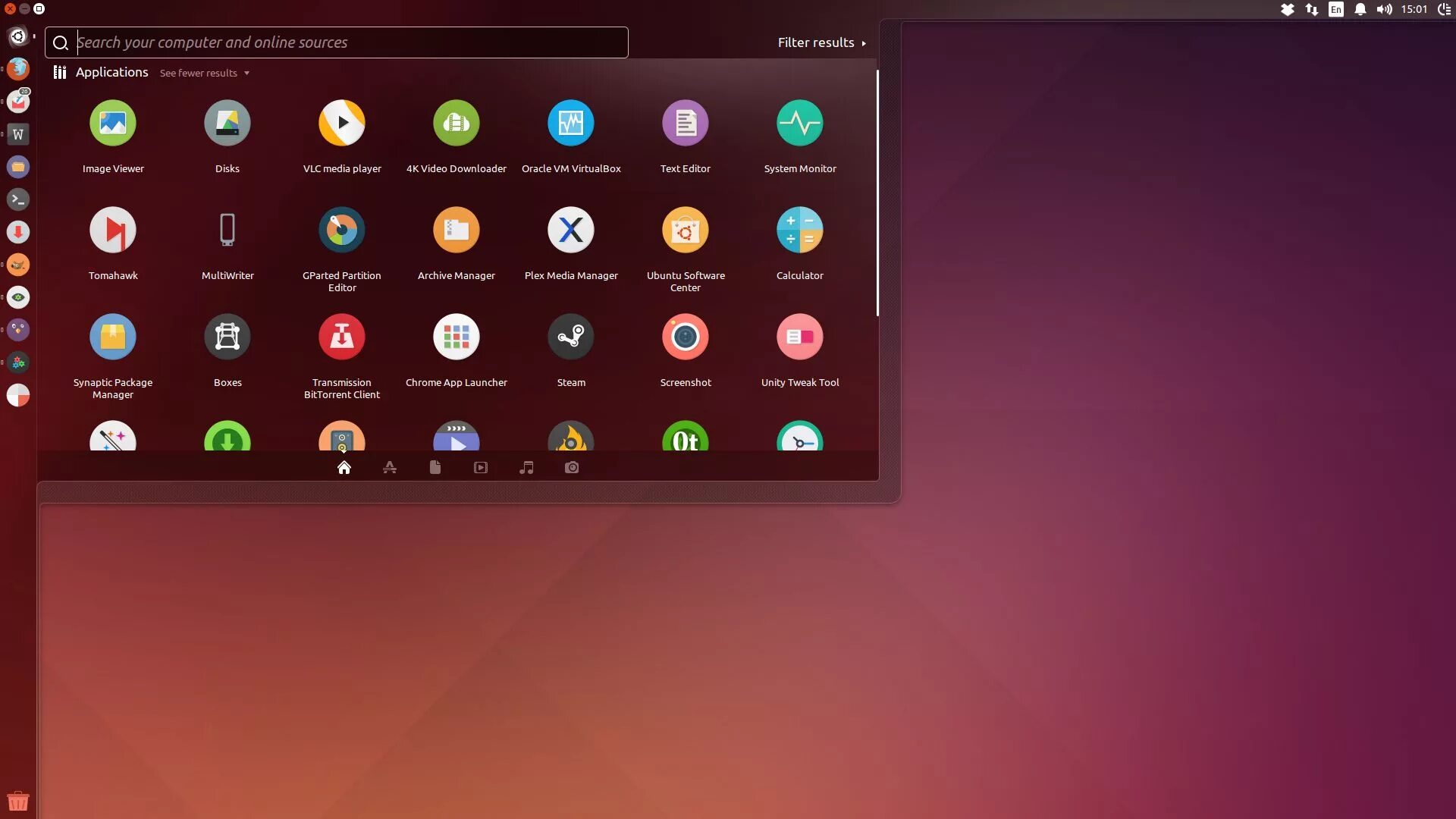The width and height of the screenshot is (1456, 819).
Task: Open Steam application
Action: coord(571,337)
